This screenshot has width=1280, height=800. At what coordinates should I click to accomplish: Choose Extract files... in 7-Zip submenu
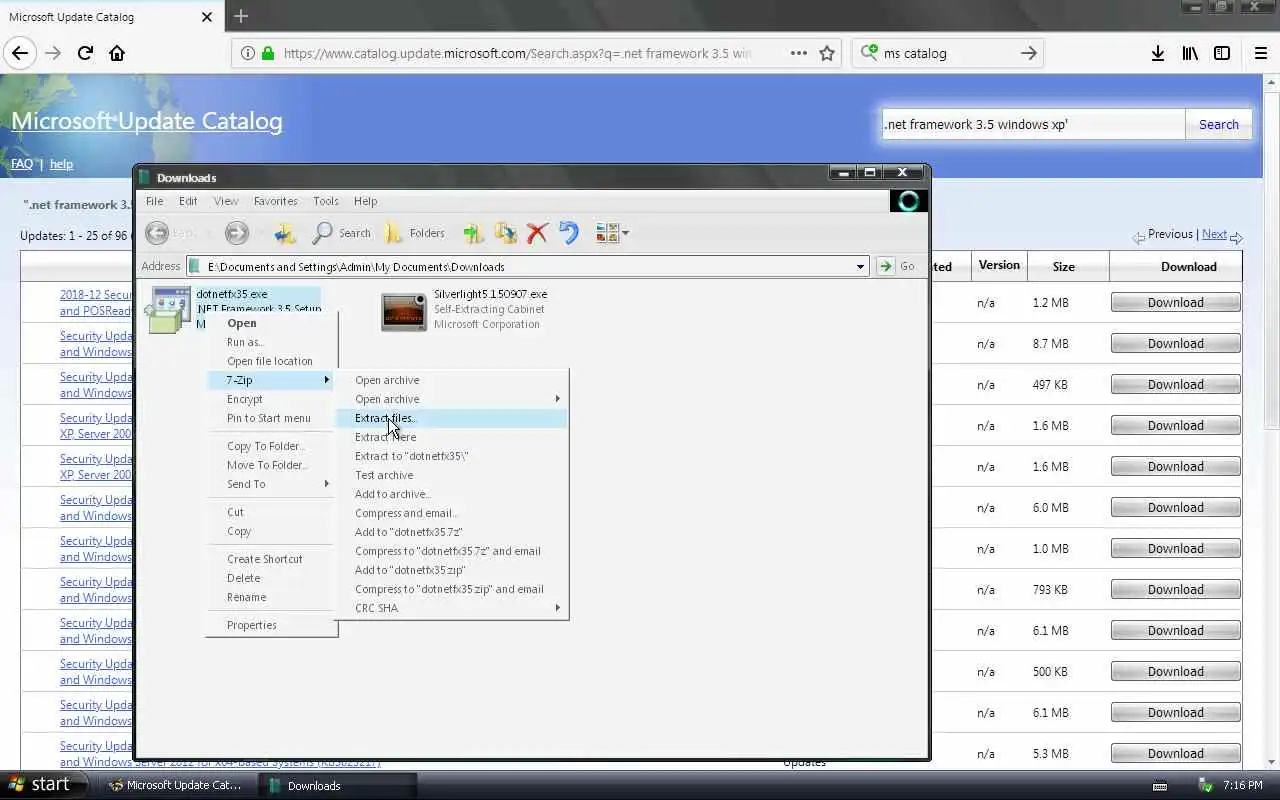coord(451,418)
